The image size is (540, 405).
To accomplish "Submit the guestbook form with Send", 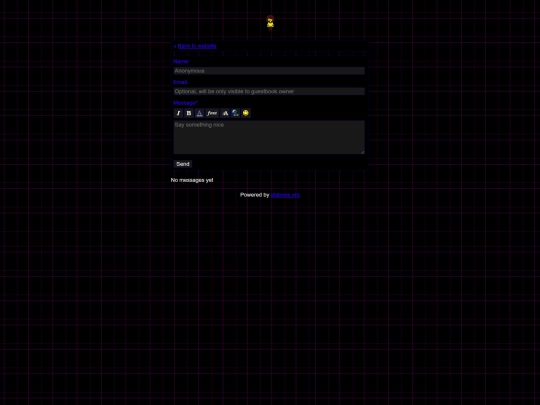I will click(183, 164).
